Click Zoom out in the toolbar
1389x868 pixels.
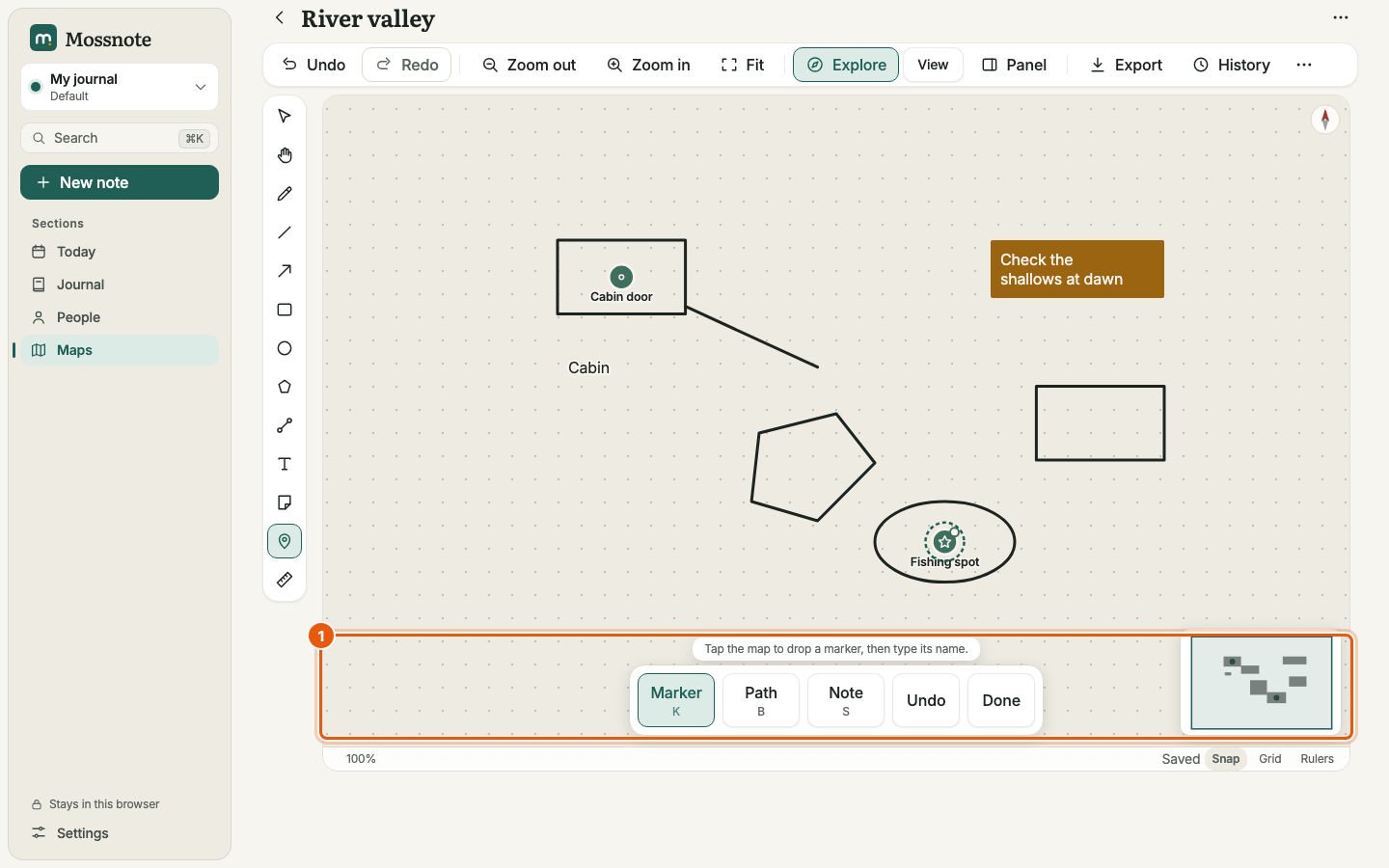point(529,65)
